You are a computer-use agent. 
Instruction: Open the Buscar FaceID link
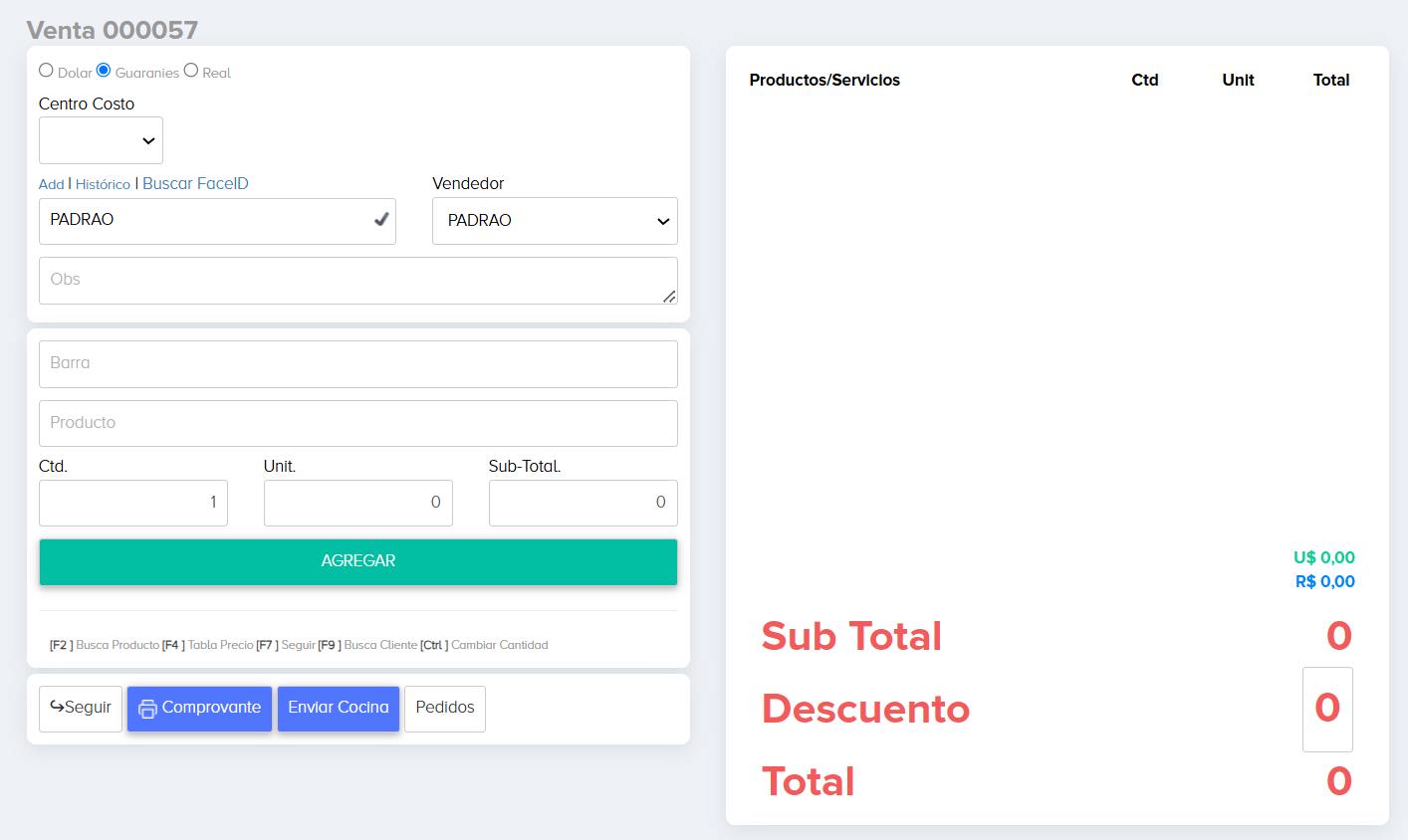(195, 183)
